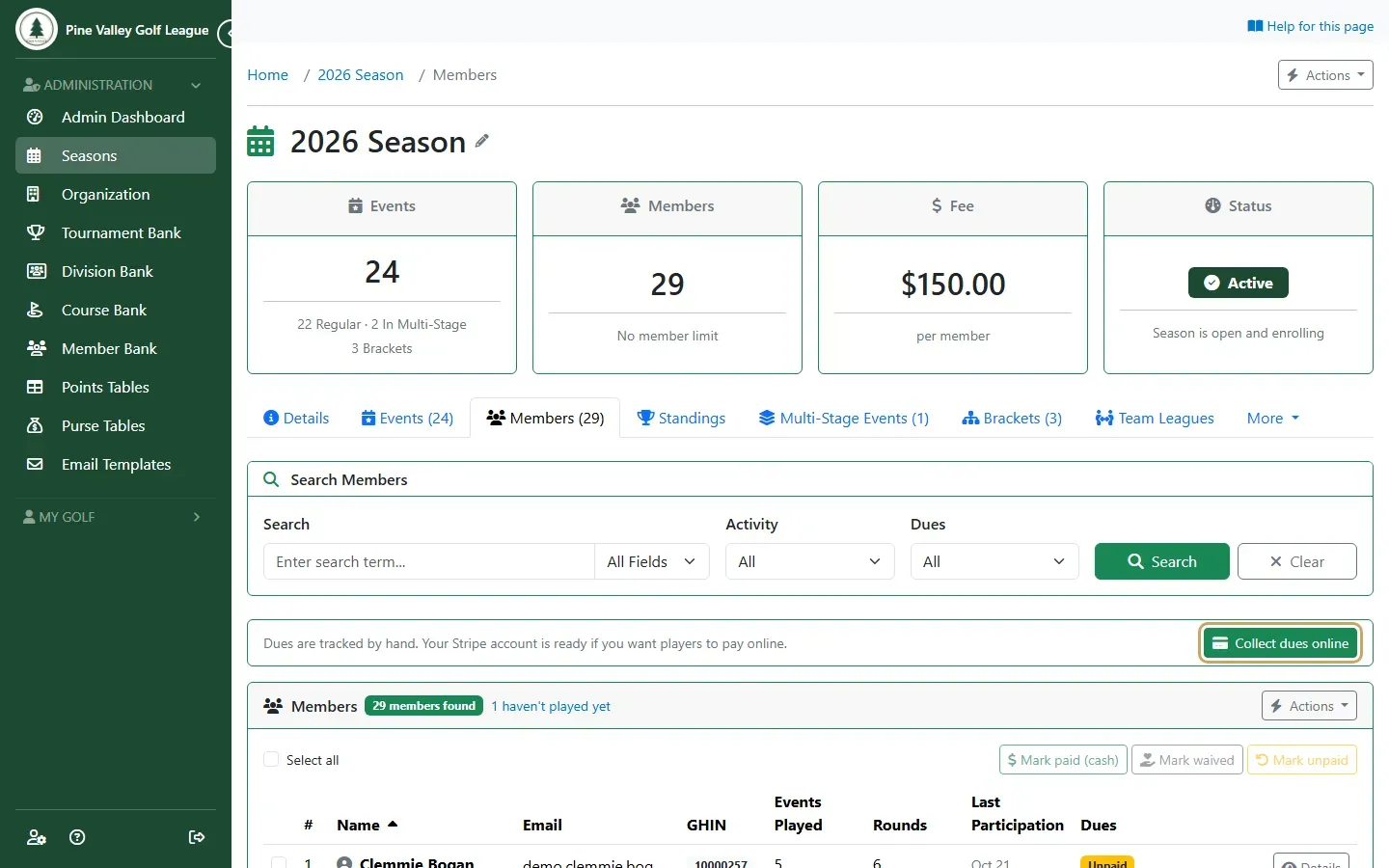Click the question mark help icon in sidebar
Screen dimensions: 1389x868
78,837
